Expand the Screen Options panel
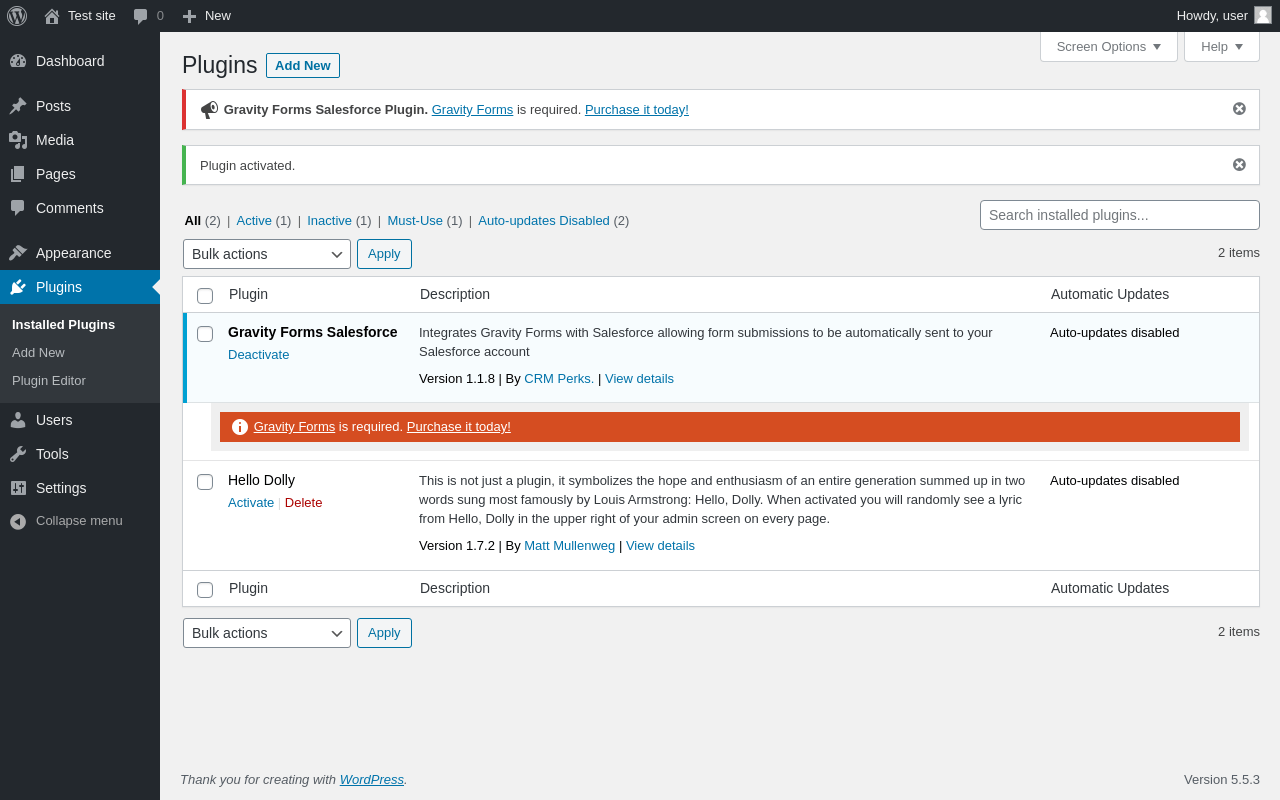The image size is (1280, 800). click(x=1108, y=46)
